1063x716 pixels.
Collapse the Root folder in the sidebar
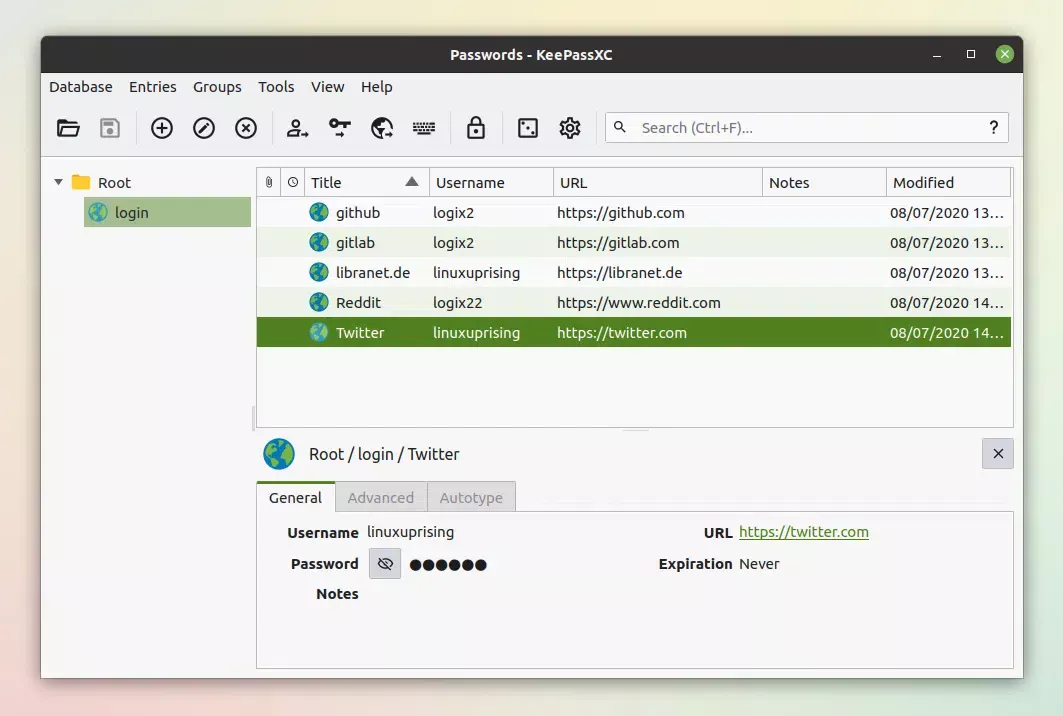[58, 183]
